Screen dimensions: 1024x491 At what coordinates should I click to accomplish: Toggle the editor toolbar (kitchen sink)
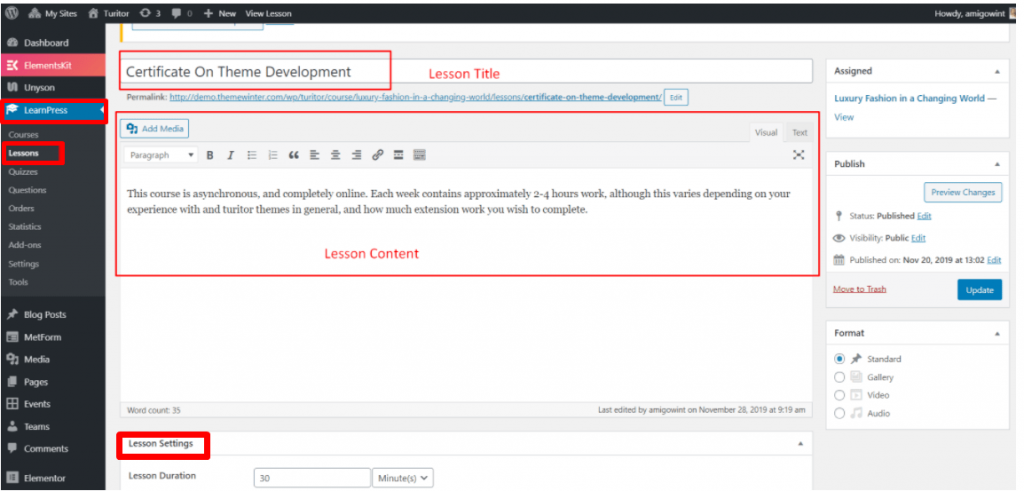tap(420, 155)
